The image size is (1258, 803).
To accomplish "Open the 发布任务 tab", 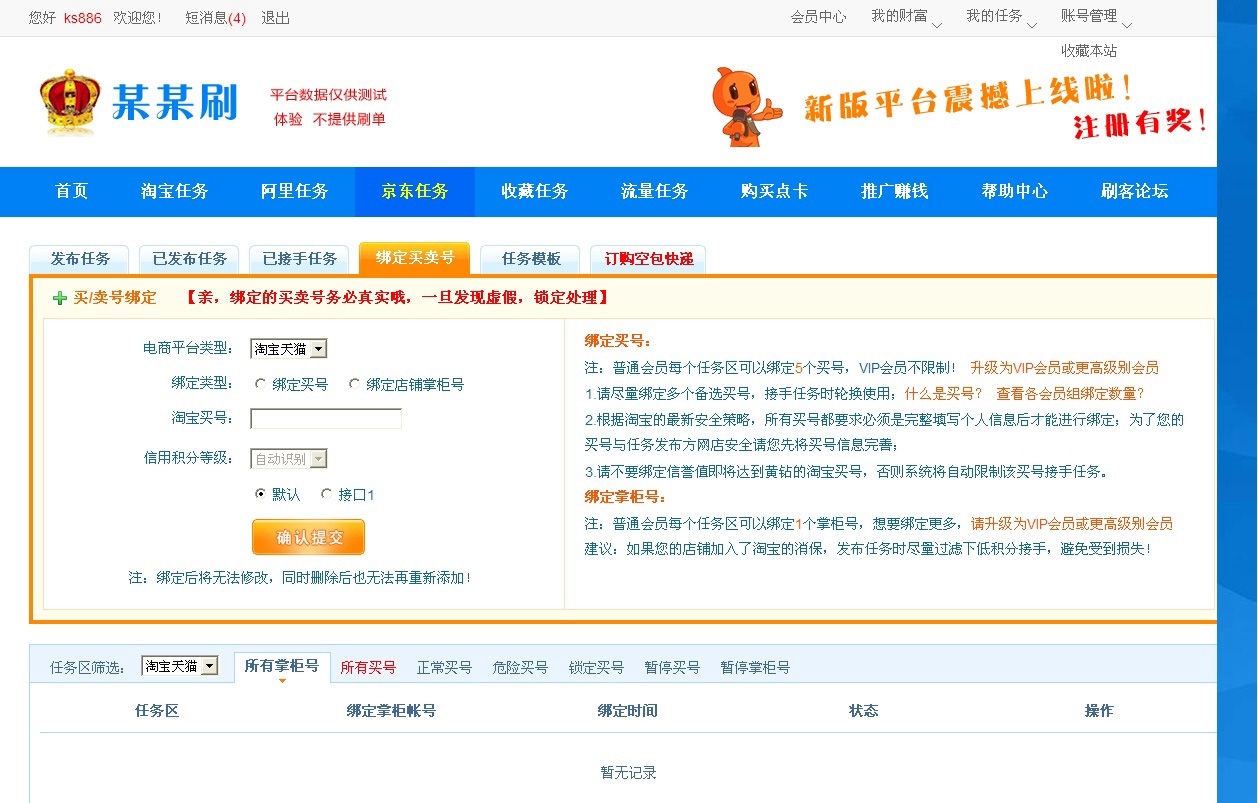I will point(79,259).
